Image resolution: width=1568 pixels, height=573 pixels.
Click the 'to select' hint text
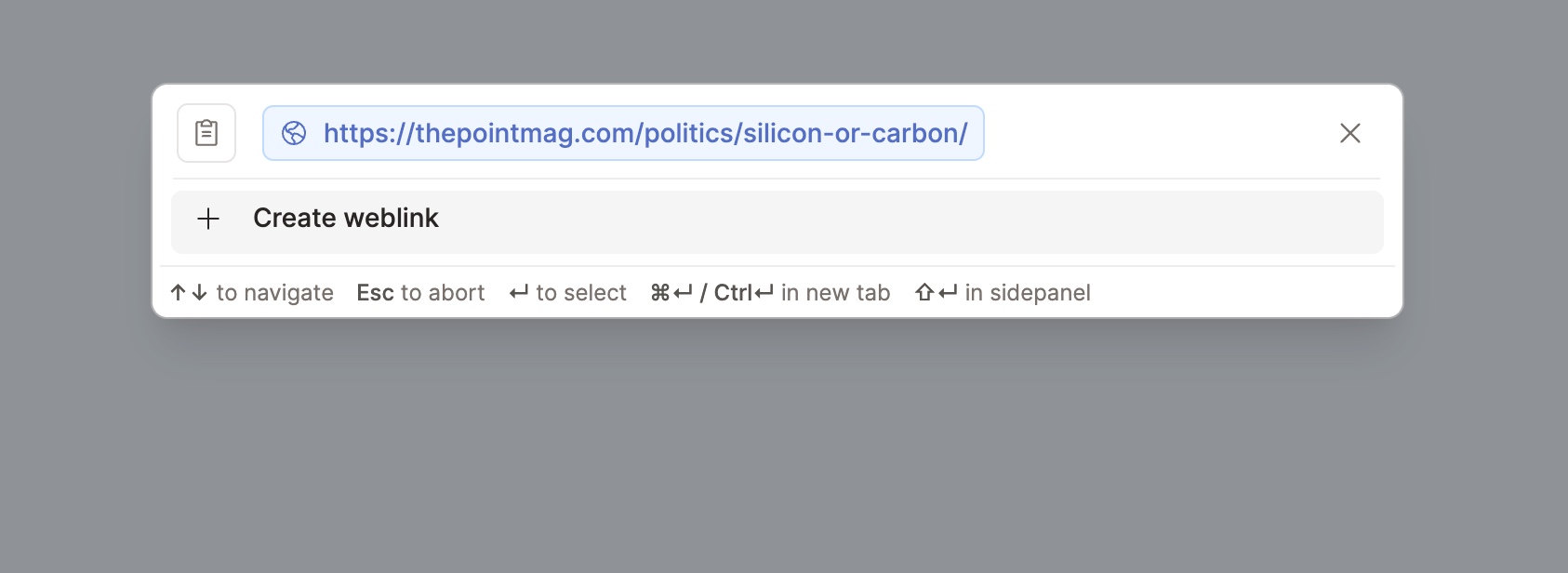tap(581, 293)
